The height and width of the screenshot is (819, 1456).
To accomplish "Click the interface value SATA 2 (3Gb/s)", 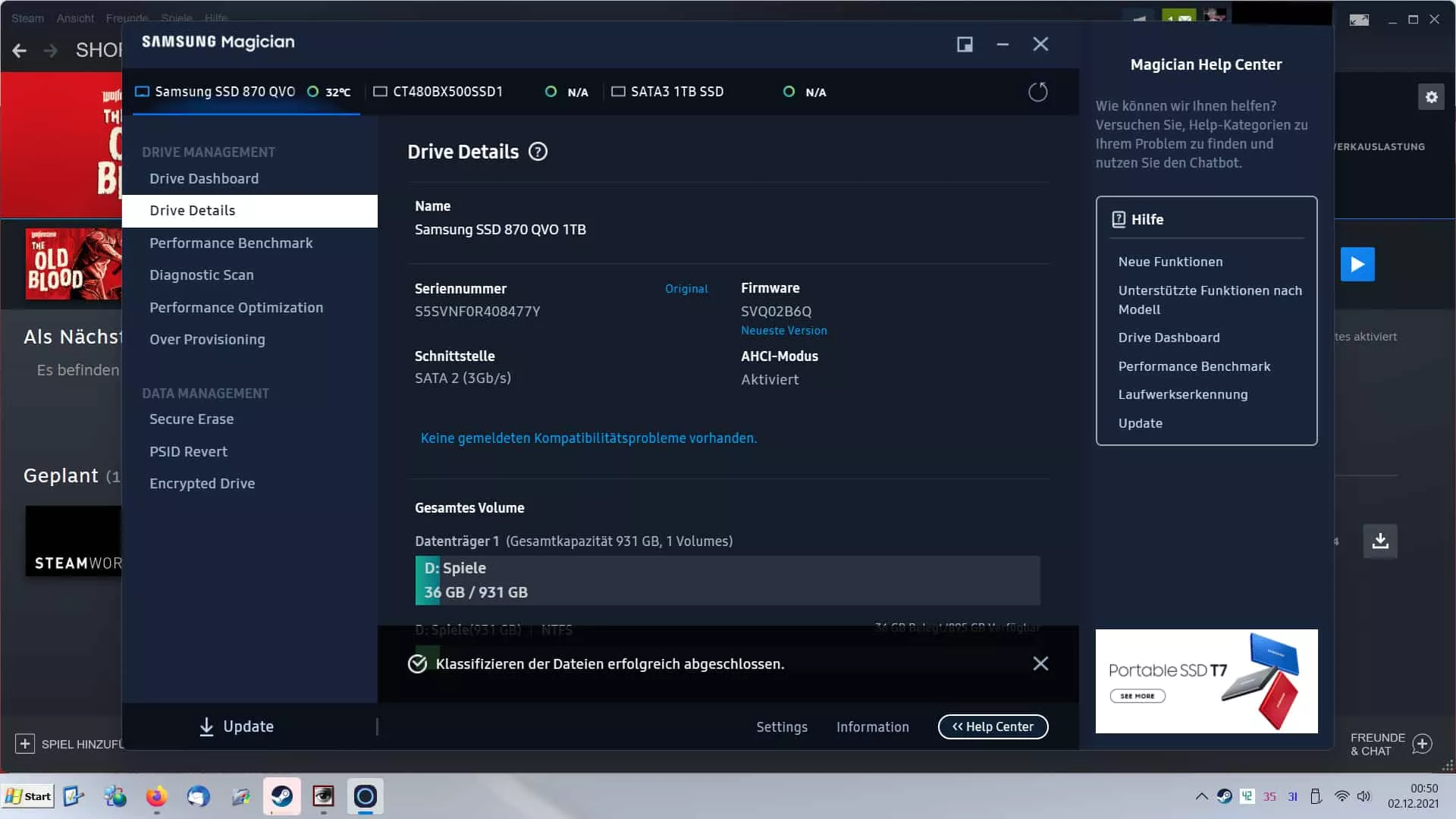I will 463,378.
